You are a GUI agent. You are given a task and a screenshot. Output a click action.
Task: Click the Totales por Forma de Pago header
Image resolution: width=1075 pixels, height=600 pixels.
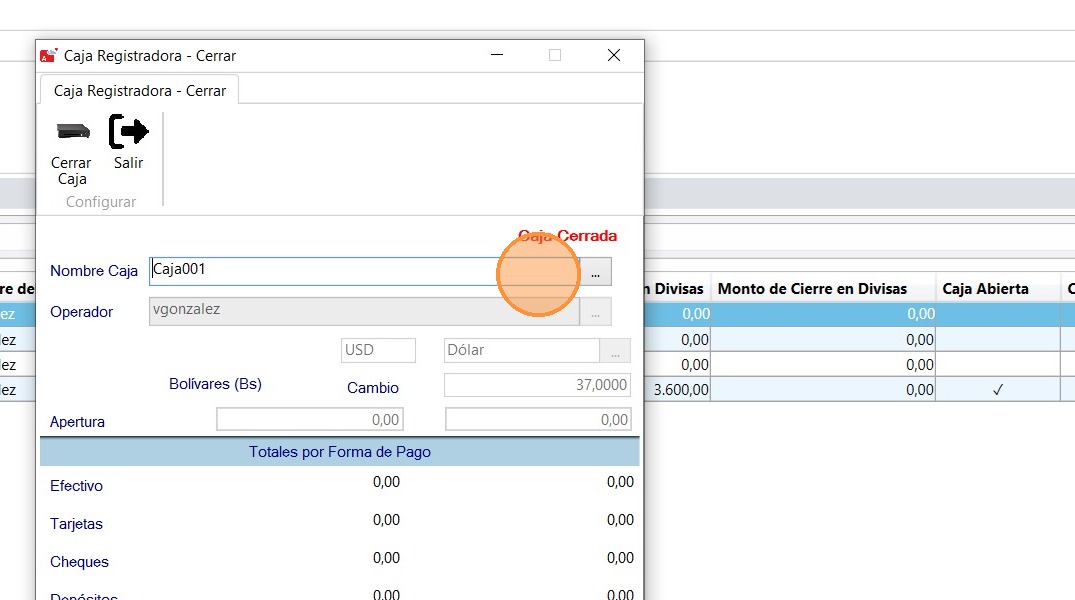click(339, 452)
